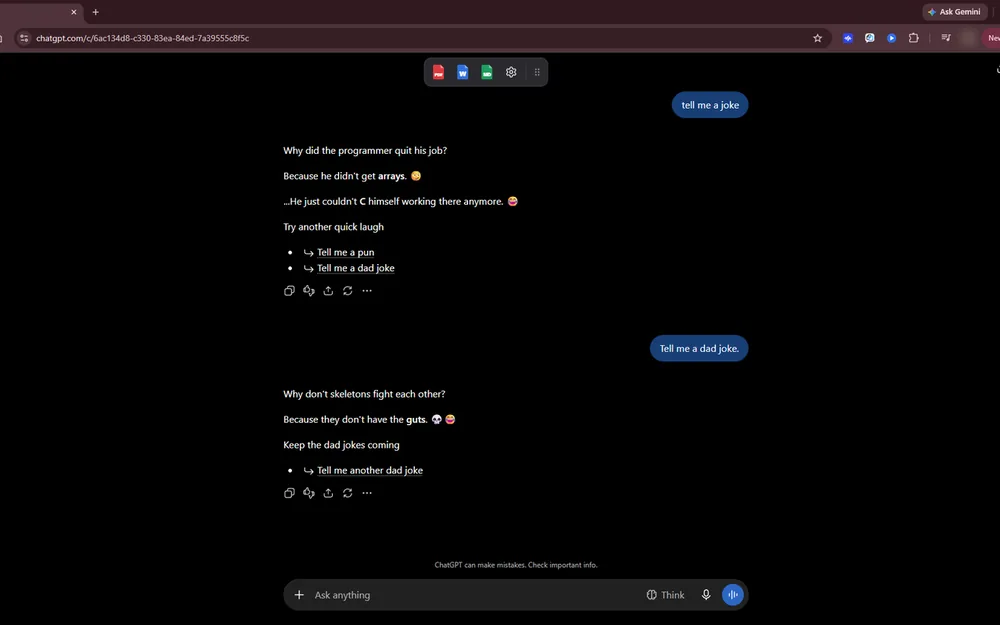Click 'Why did the programmer quit his job?' text
Screen dimensions: 1000x625
(365, 151)
